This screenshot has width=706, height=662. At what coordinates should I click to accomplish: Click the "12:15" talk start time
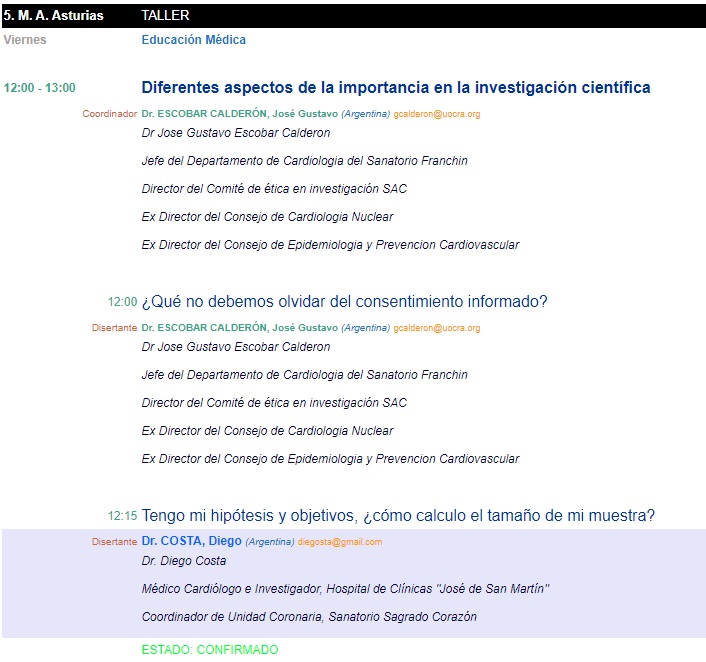pyautogui.click(x=122, y=516)
